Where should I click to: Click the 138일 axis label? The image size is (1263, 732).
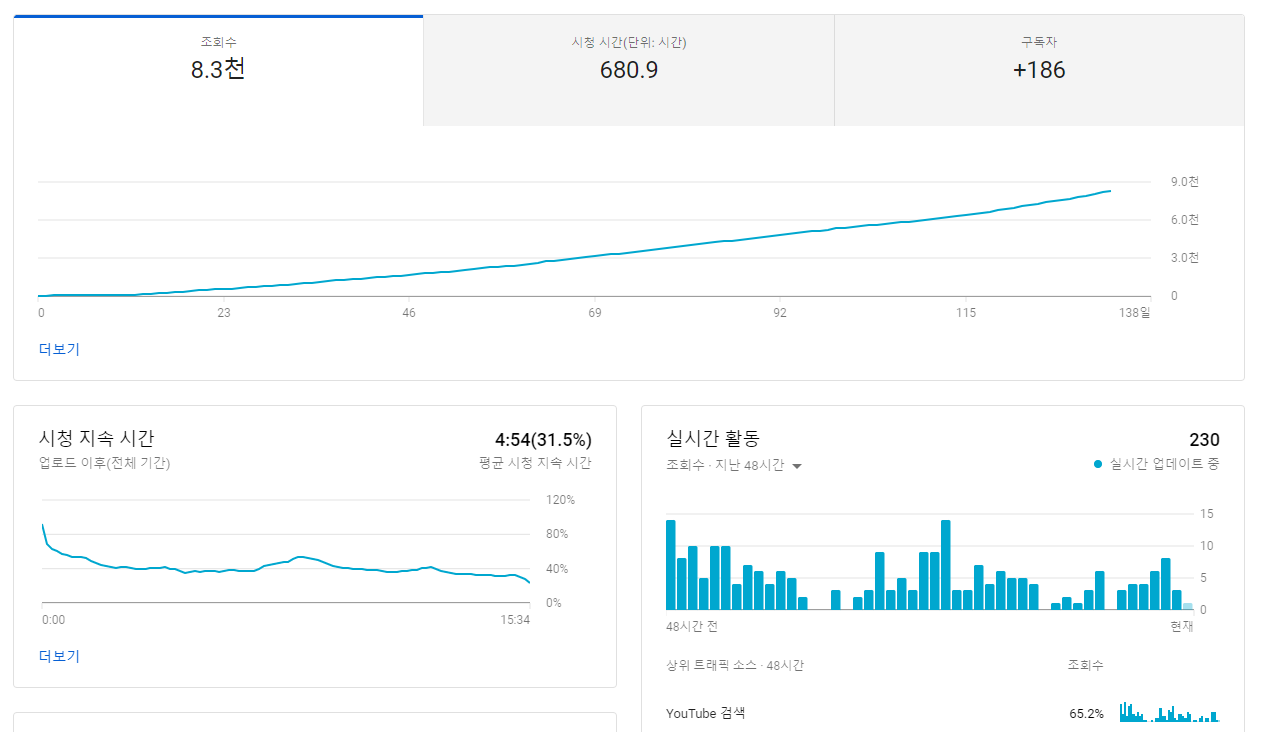click(x=1135, y=313)
